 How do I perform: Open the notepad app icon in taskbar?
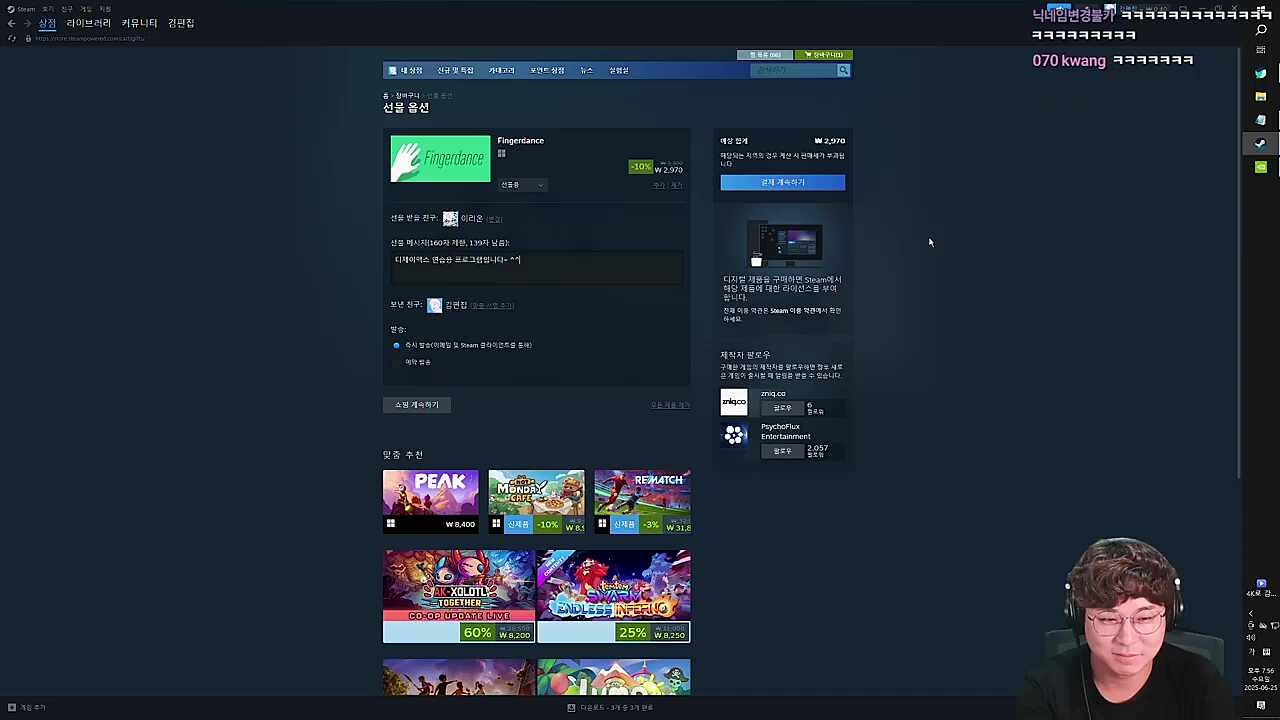click(x=1261, y=120)
